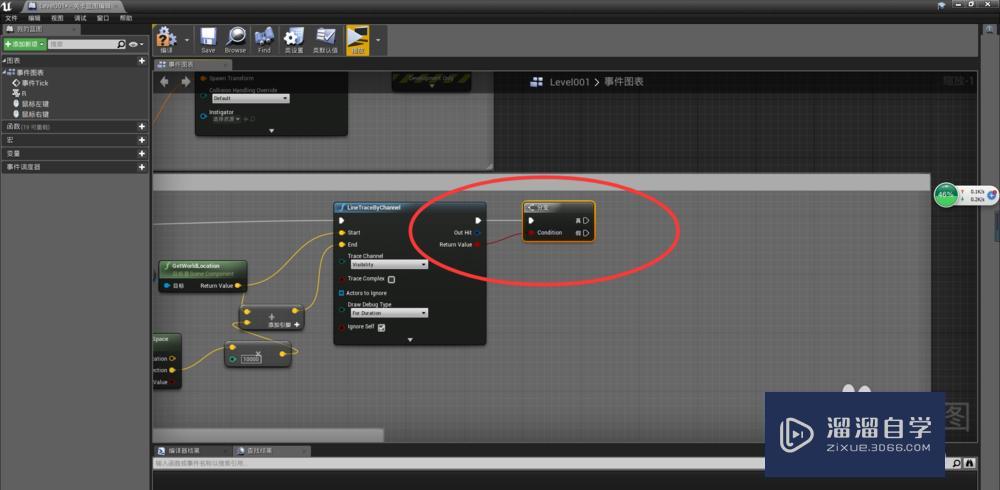The width and height of the screenshot is (1000, 490).
Task: Open Class Defaults (类默认值) in toolbar
Action: [325, 40]
